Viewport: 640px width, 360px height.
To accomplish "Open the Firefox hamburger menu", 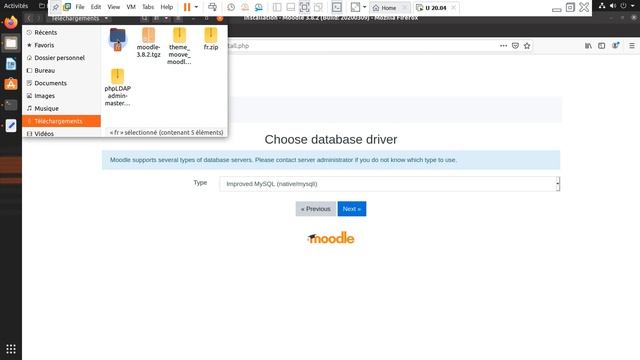I will (x=632, y=46).
